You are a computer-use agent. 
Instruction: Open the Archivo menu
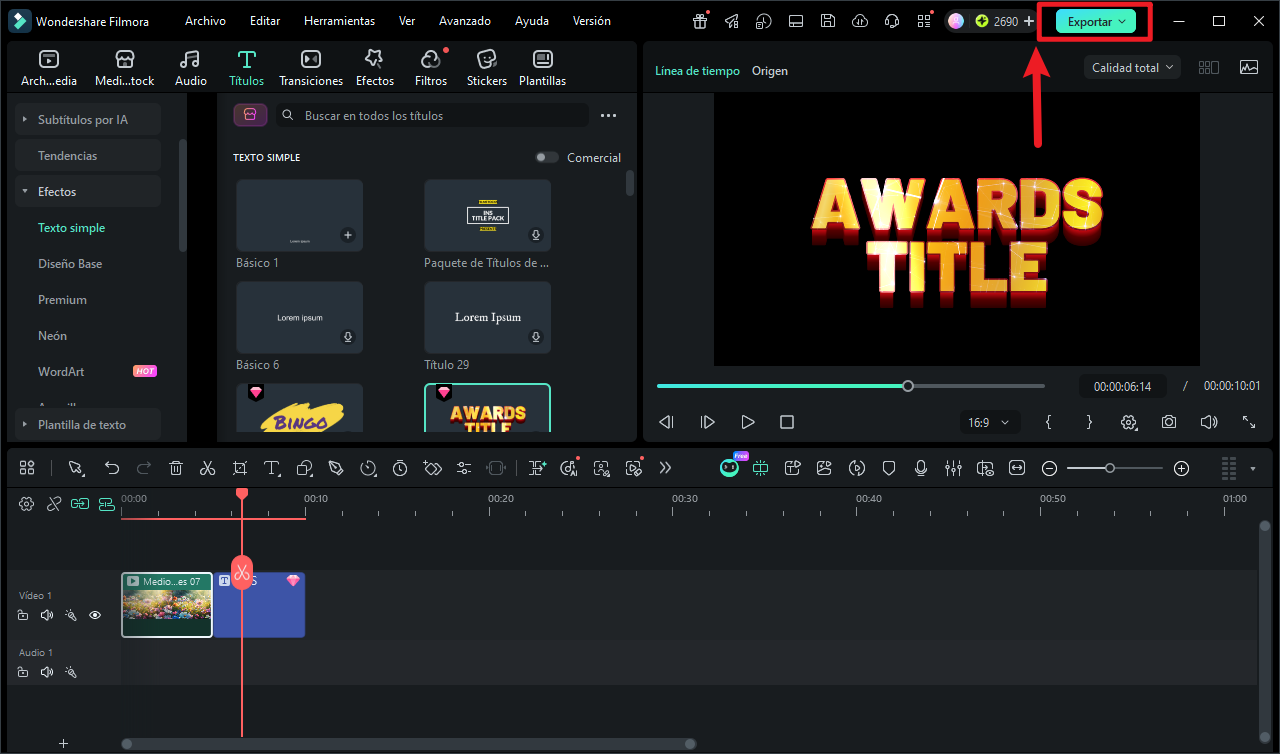point(205,21)
